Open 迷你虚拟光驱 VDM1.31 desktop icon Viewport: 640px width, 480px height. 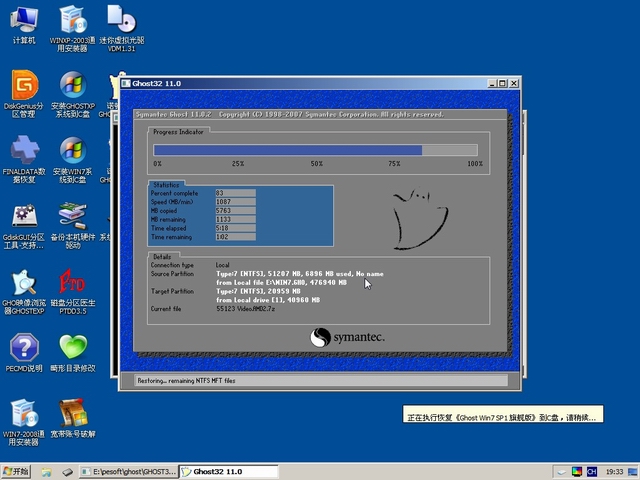[122, 28]
